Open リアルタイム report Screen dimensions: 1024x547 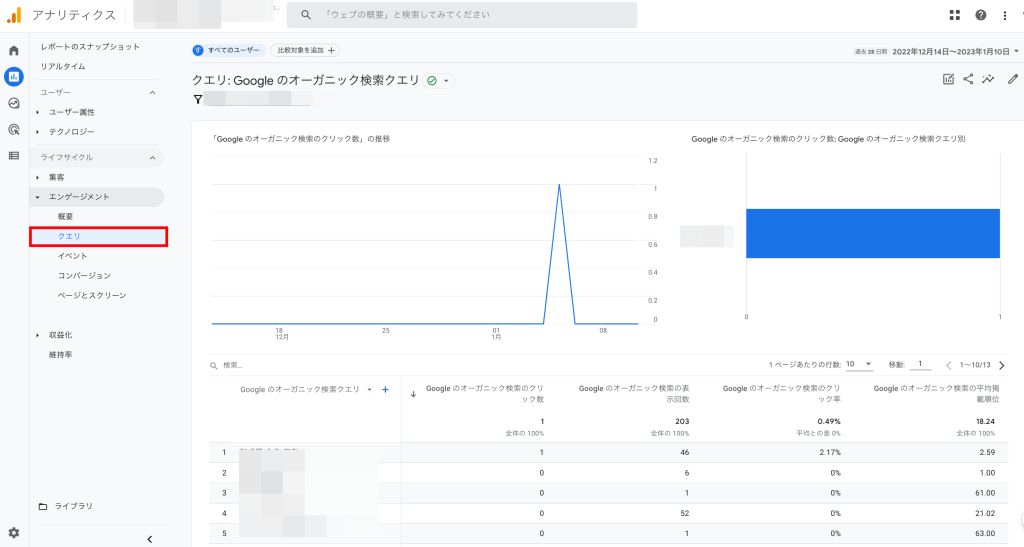[x=63, y=67]
